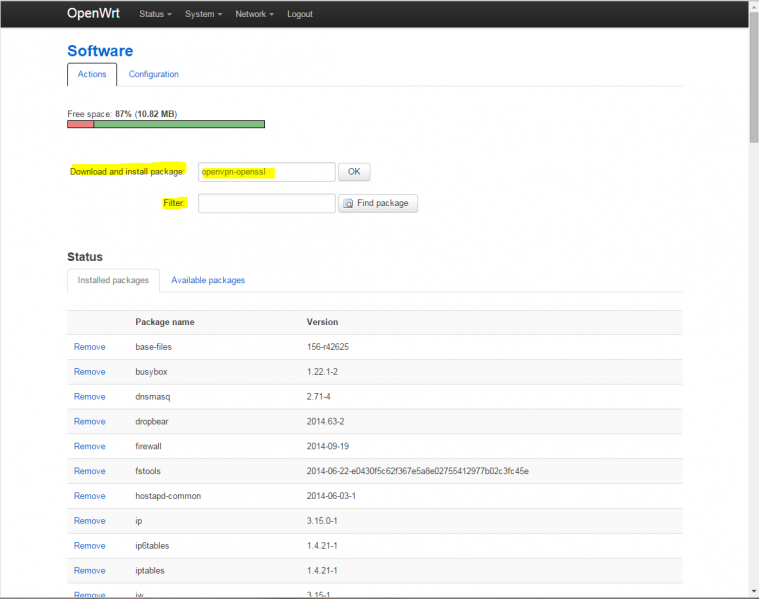Open the Status dropdown menu
The height and width of the screenshot is (599, 759).
155,14
